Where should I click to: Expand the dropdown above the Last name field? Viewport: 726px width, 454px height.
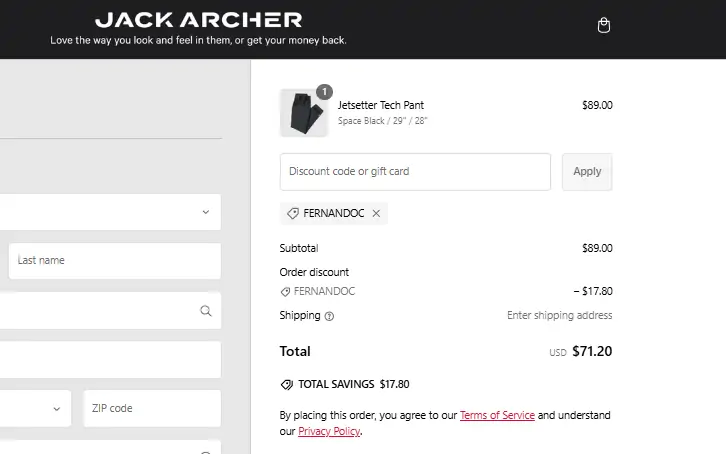(x=110, y=212)
